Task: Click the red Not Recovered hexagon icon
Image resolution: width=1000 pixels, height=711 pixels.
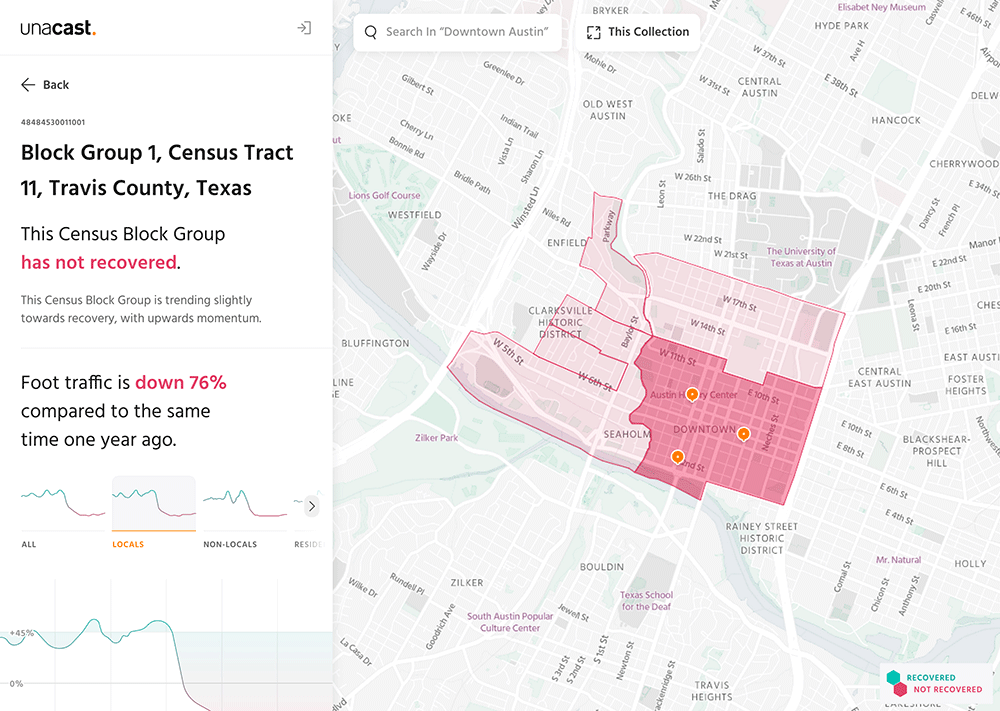Action: (x=900, y=689)
